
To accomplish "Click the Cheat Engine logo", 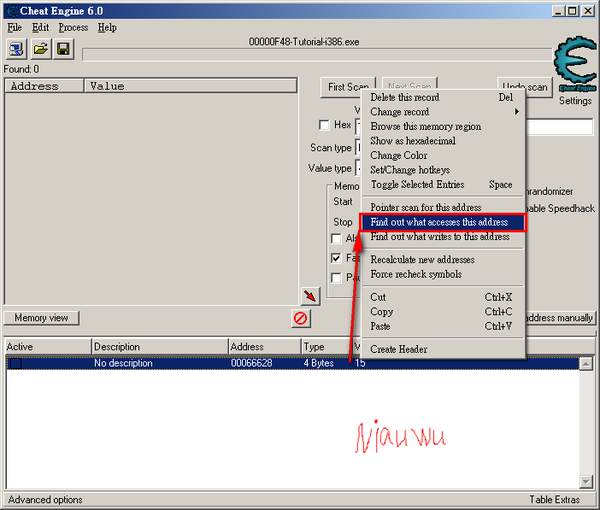I will pyautogui.click(x=575, y=64).
